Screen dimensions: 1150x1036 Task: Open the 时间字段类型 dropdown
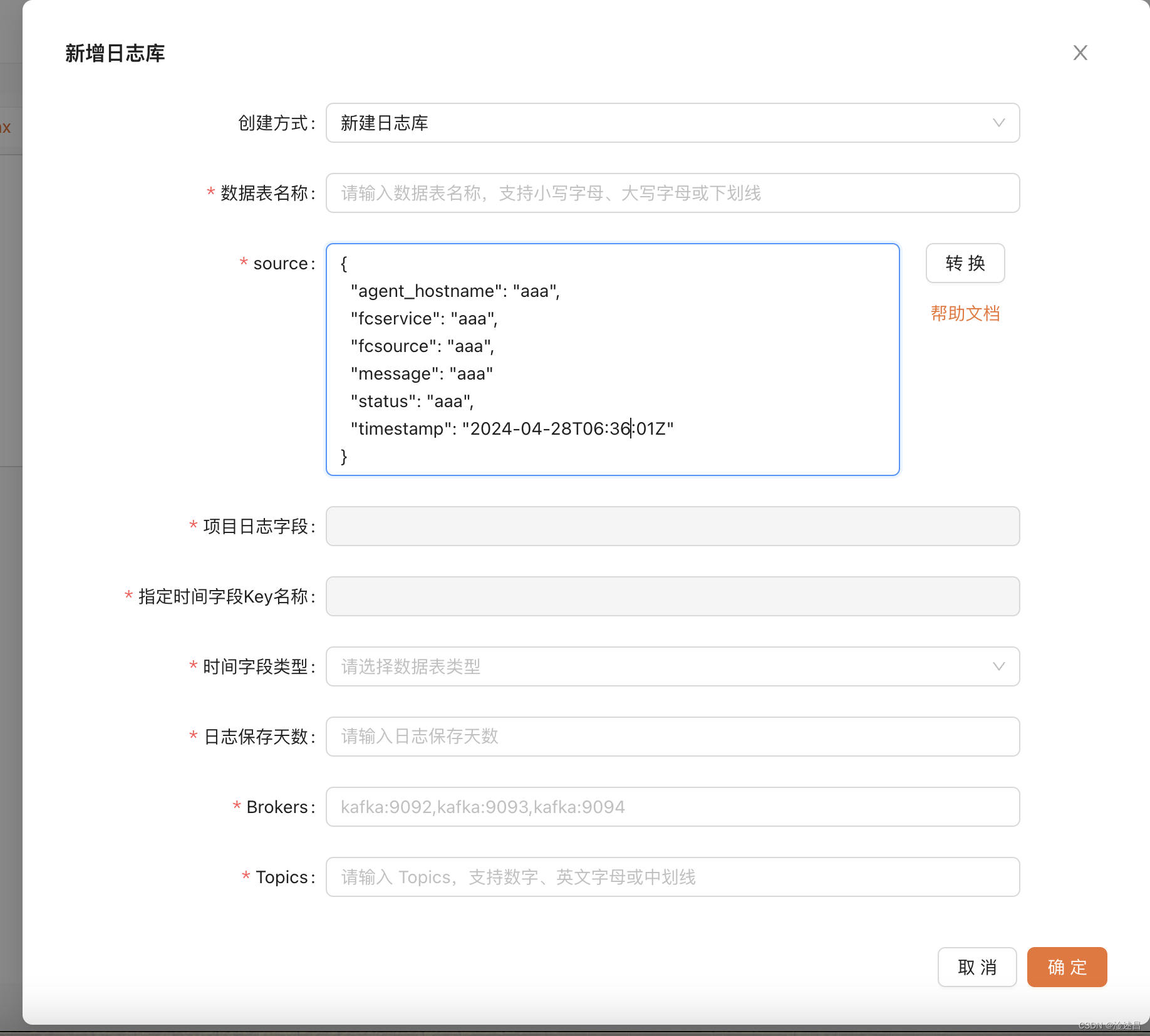tap(672, 666)
